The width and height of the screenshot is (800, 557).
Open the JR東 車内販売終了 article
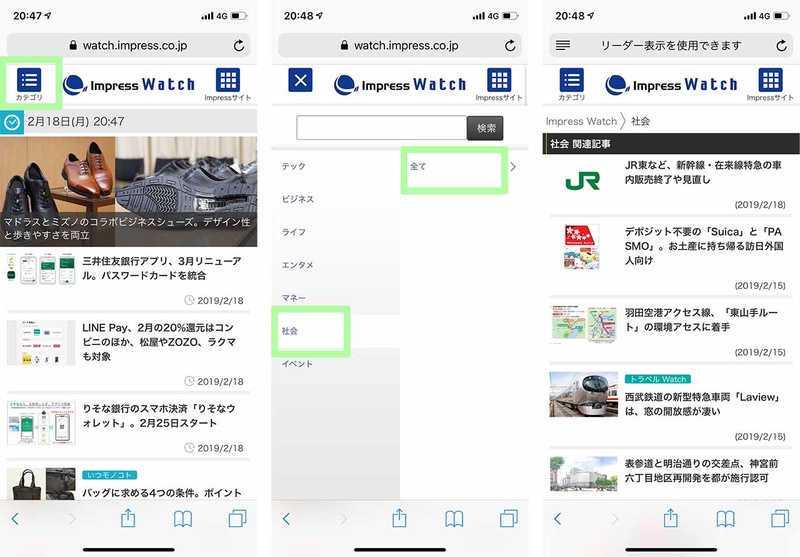[703, 172]
